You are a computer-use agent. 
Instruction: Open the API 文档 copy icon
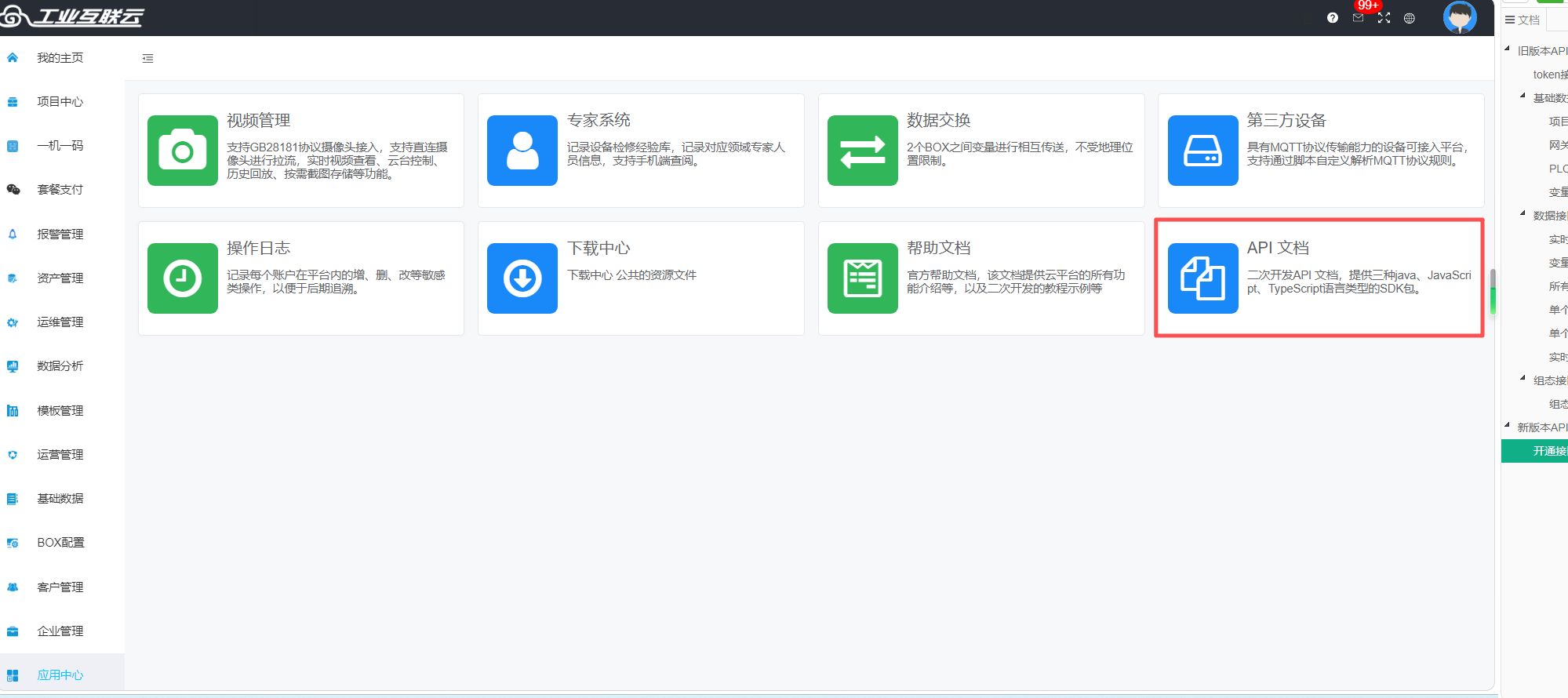point(1202,278)
